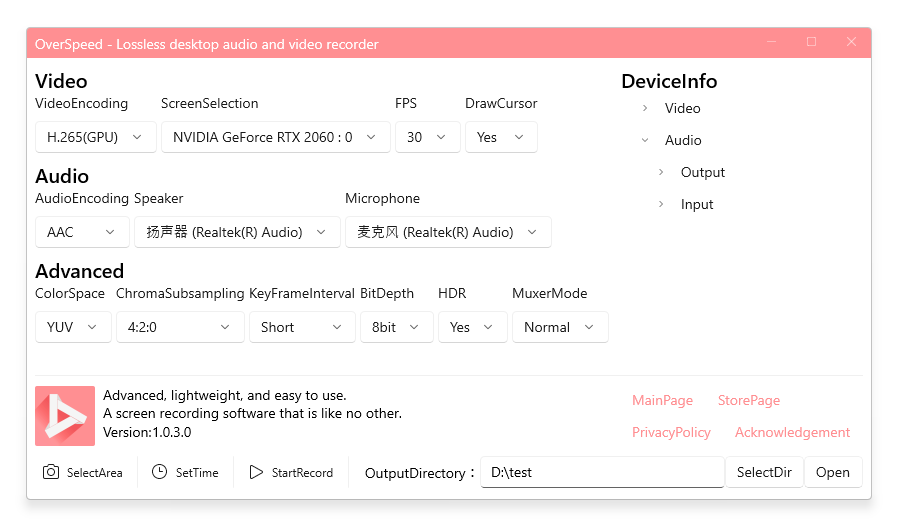
Task: Click the SelectDir button
Action: [x=764, y=472]
